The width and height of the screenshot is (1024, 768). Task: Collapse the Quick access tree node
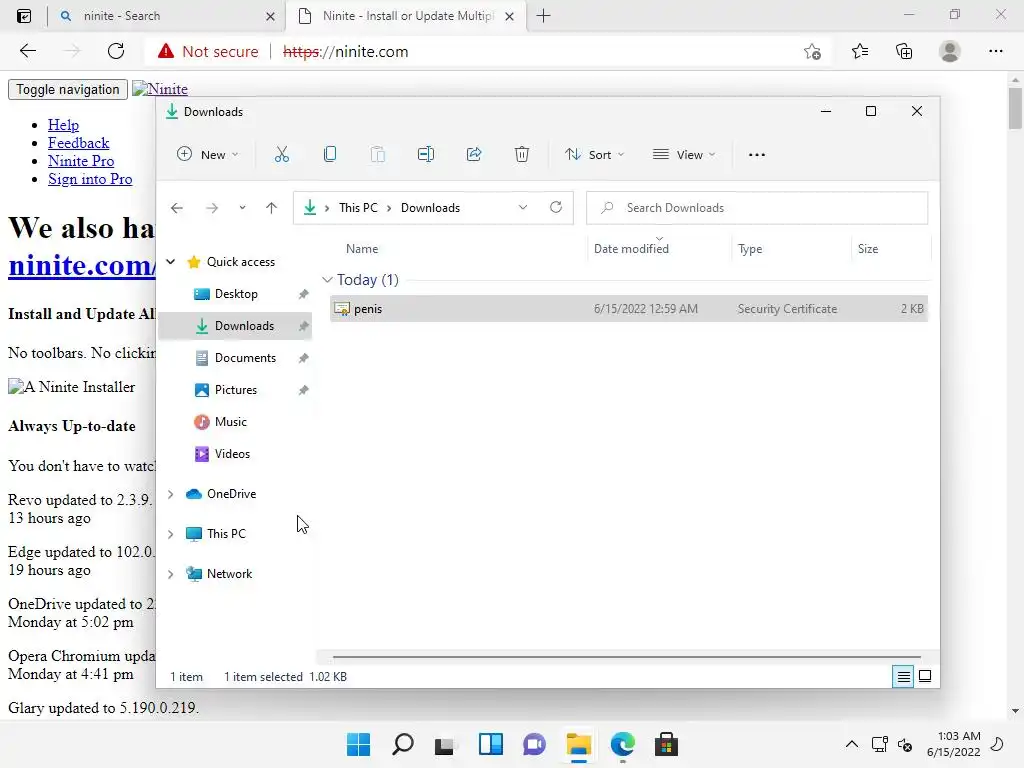171,262
